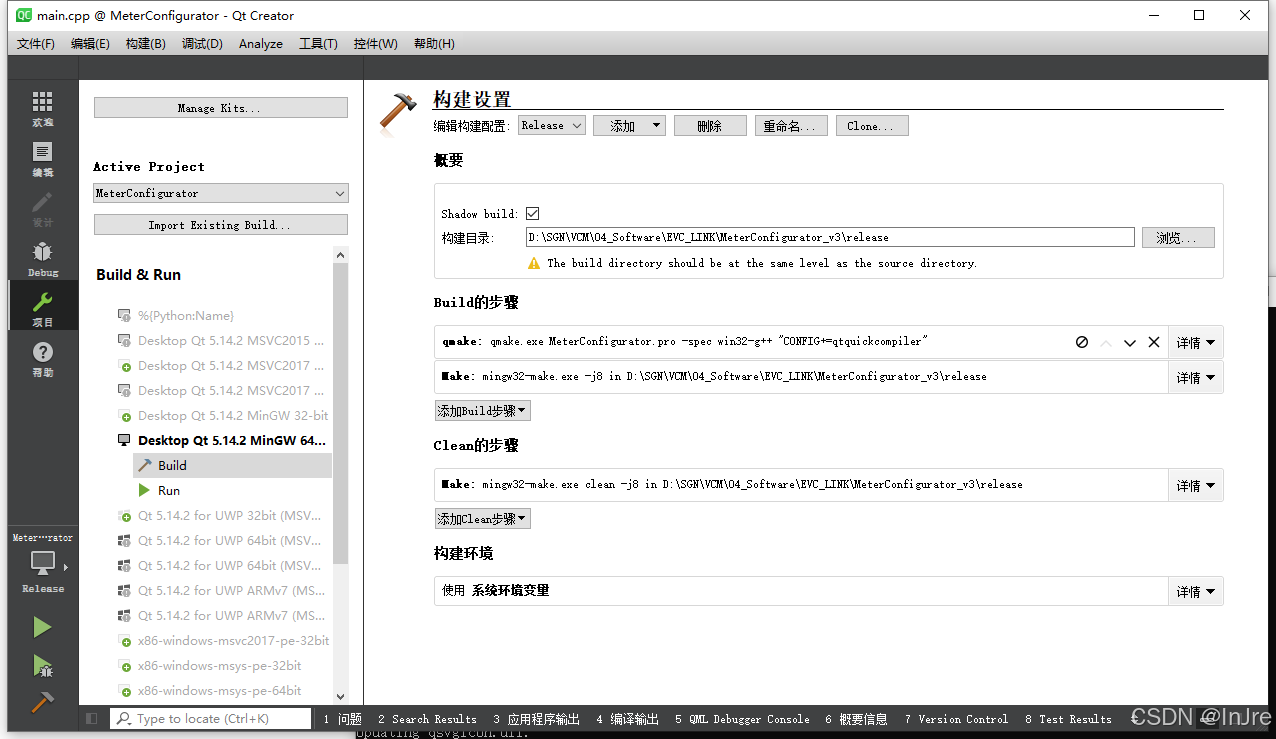Open the 7 Version Control pane
Viewport: 1276px width, 739px height.
(956, 718)
